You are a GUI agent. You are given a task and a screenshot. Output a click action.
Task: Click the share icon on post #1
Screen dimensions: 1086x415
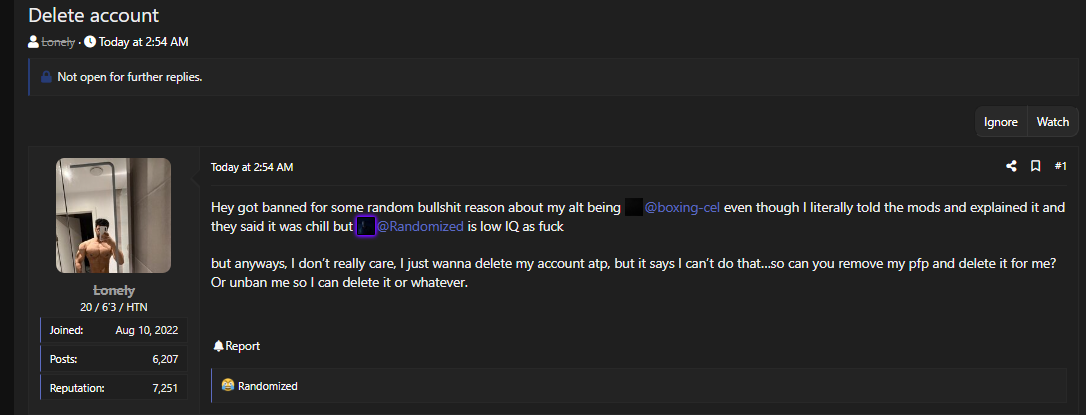click(1011, 166)
